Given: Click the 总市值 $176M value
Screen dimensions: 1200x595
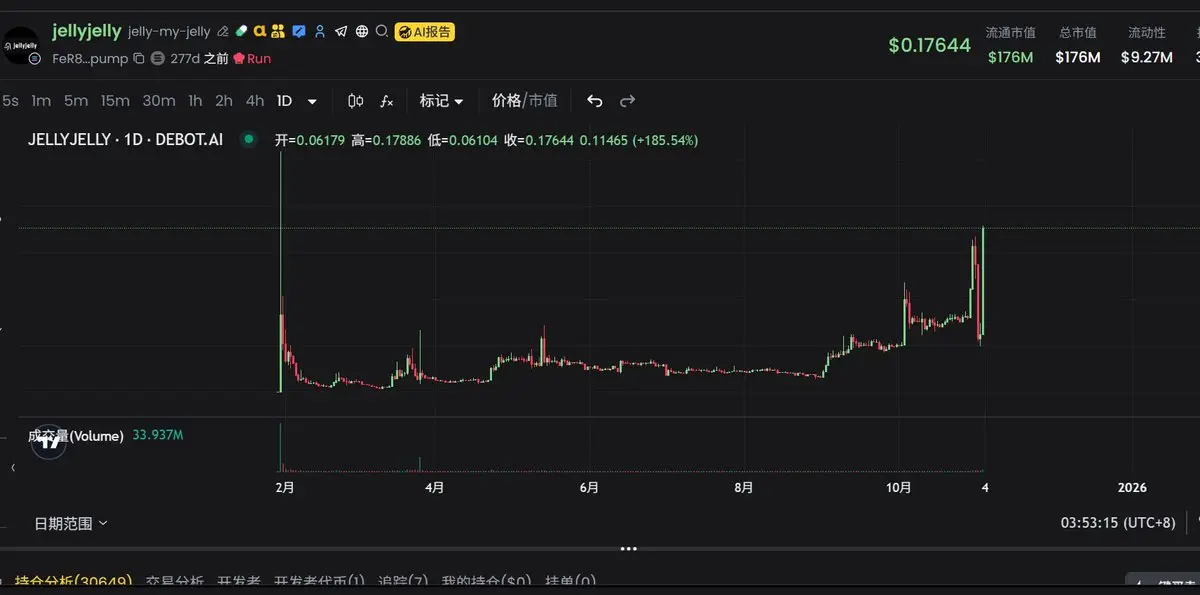Looking at the screenshot, I should (x=1078, y=57).
